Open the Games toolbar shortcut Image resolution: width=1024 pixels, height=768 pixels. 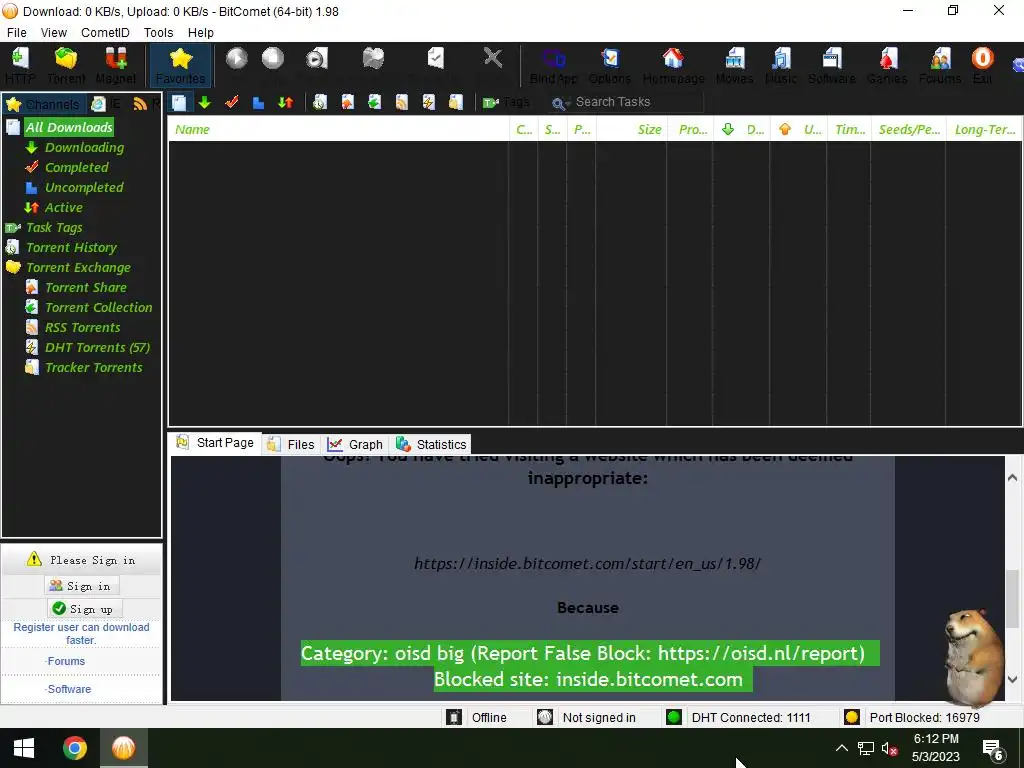[x=887, y=65]
